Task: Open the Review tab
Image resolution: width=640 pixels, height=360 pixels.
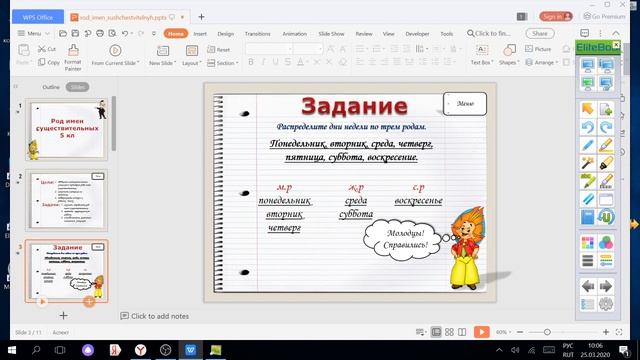Action: [364, 34]
